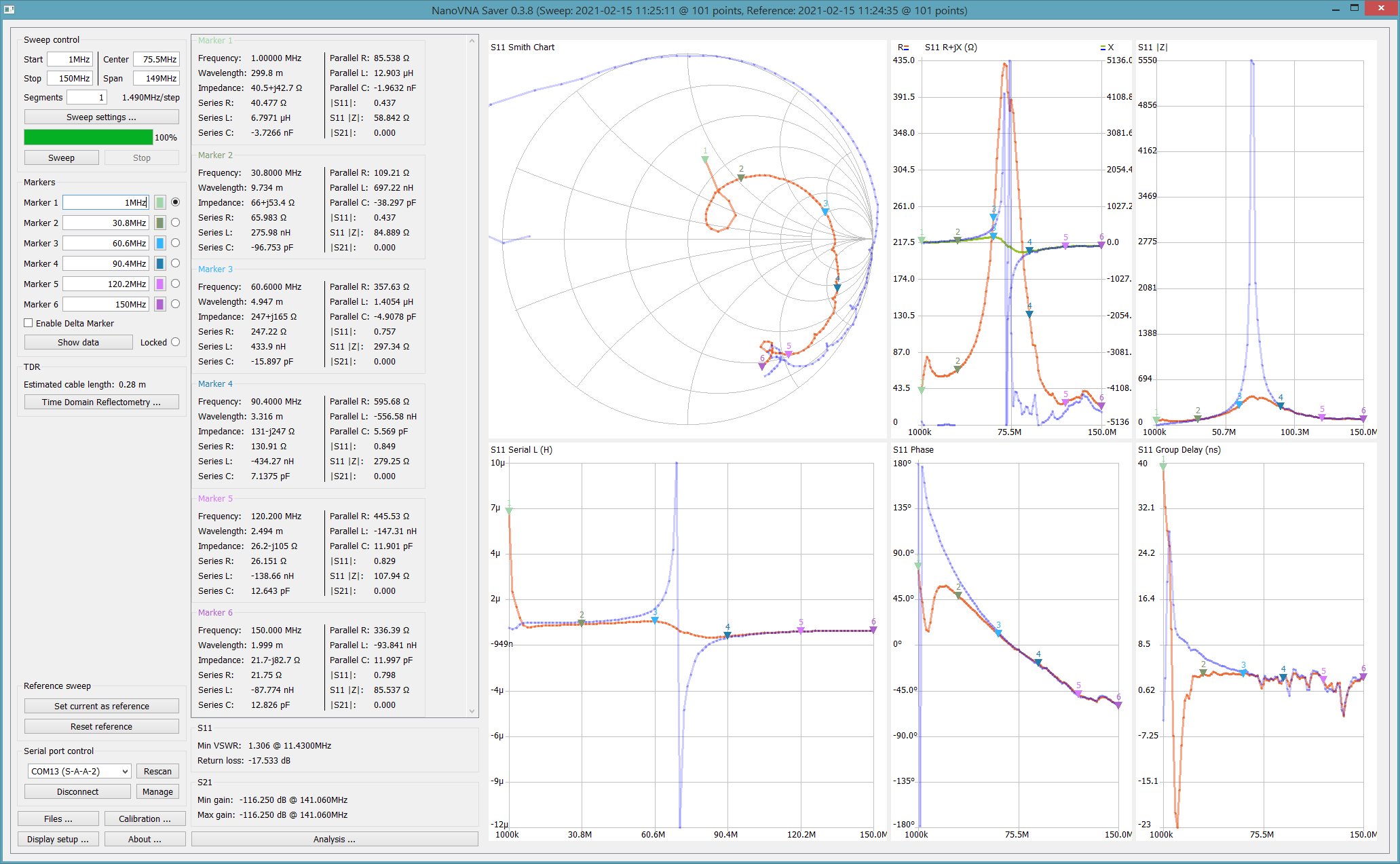Click the Center frequency field
Image resolution: width=1400 pixels, height=864 pixels.
coord(156,59)
